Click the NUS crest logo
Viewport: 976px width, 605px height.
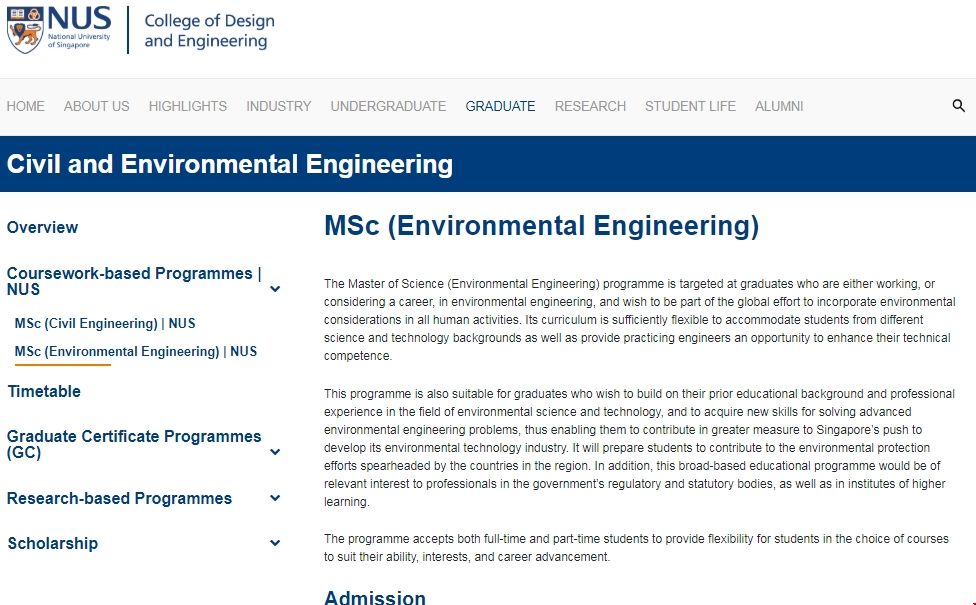click(x=25, y=27)
